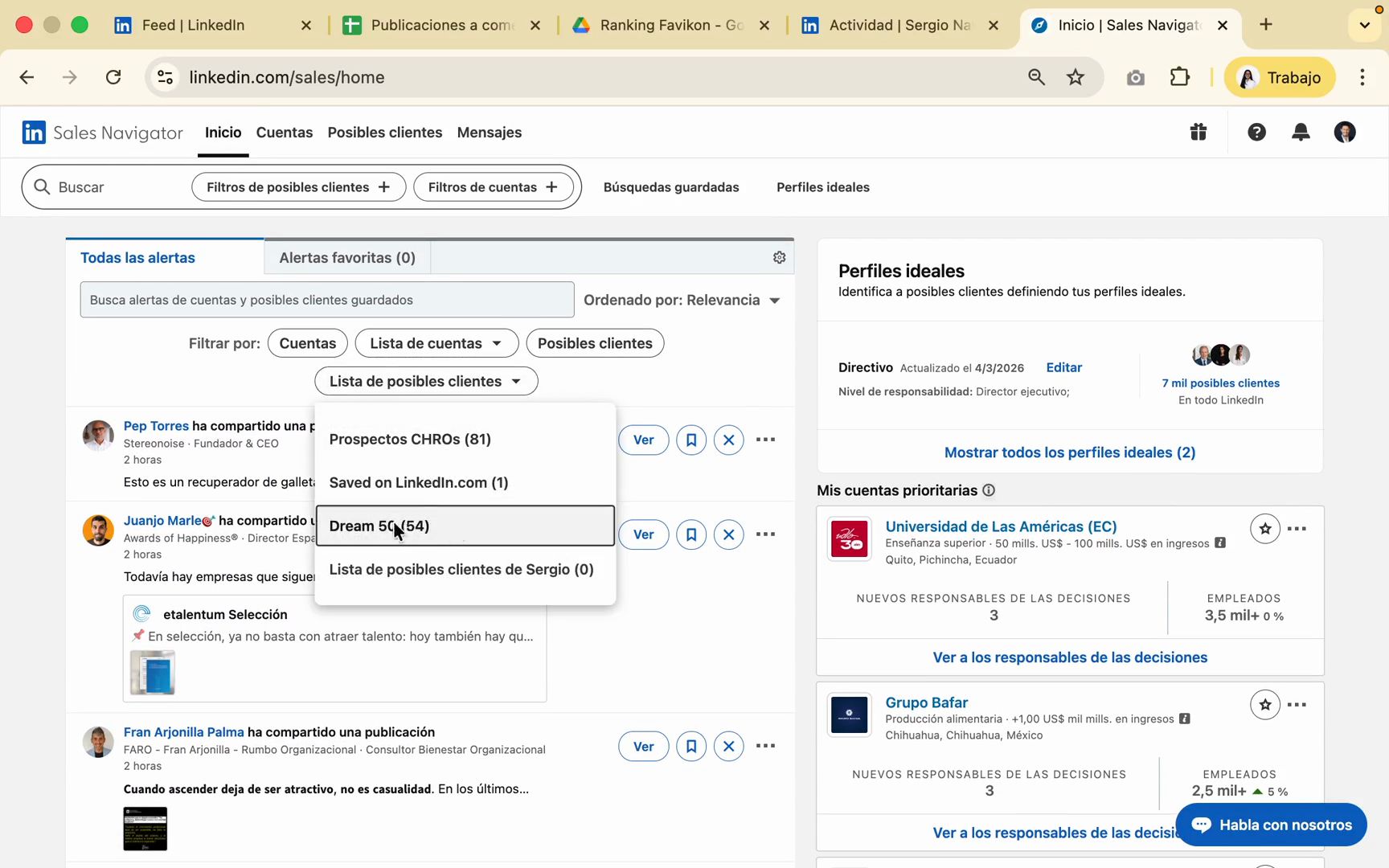This screenshot has height=868, width=1389.
Task: Dismiss the Juanjo Marle alert
Action: [x=729, y=534]
